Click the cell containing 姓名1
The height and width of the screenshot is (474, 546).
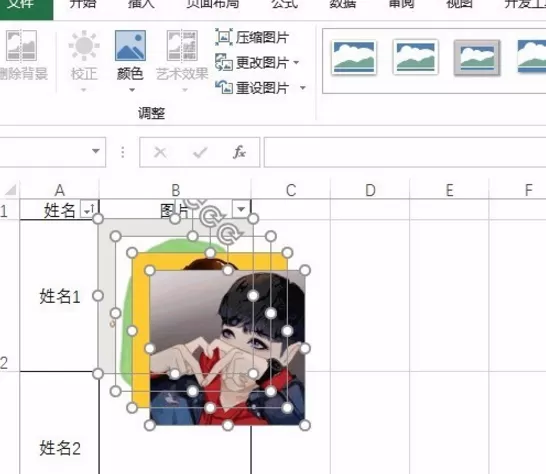tap(60, 296)
